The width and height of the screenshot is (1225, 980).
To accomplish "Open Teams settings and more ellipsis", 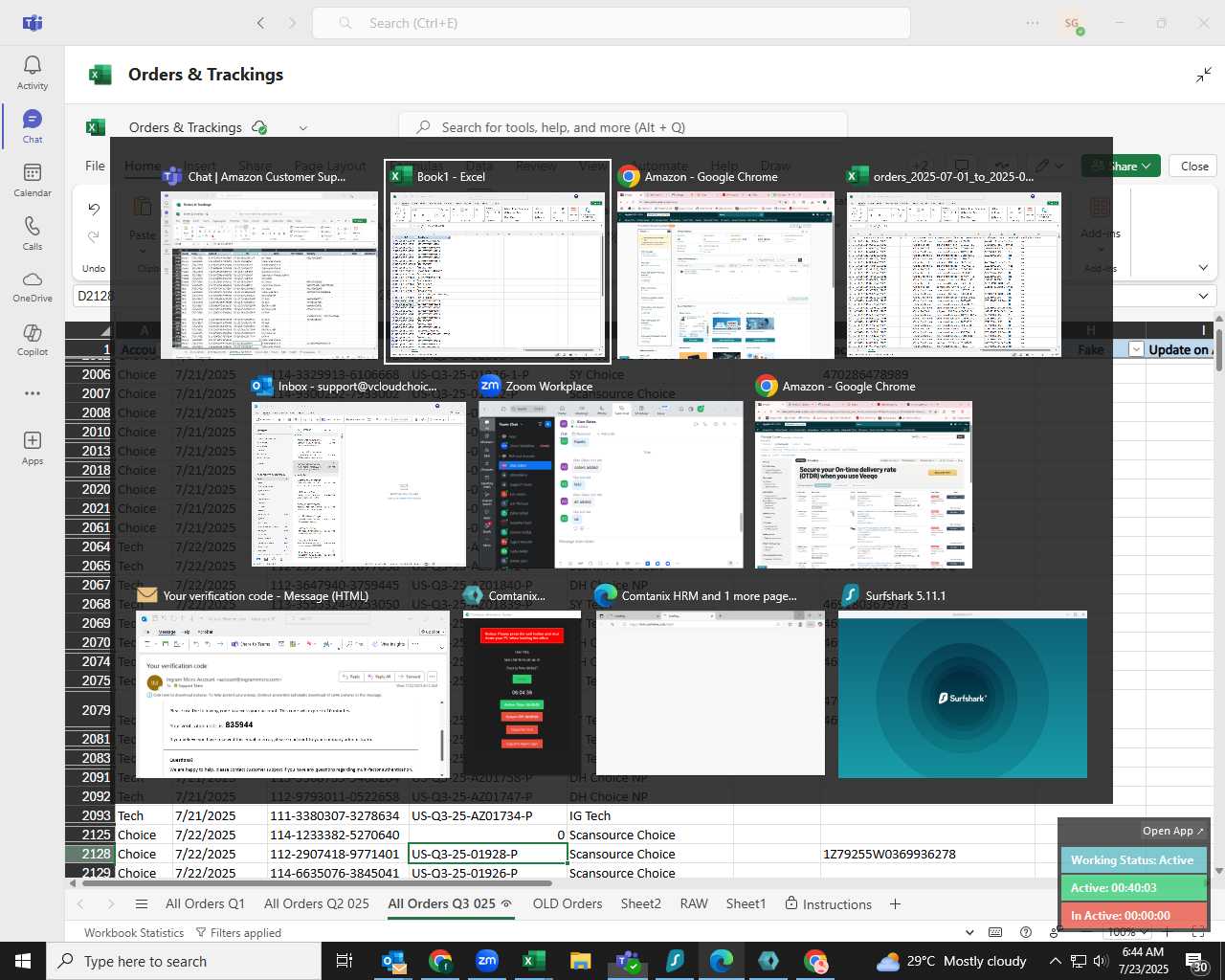I will coord(1032,23).
